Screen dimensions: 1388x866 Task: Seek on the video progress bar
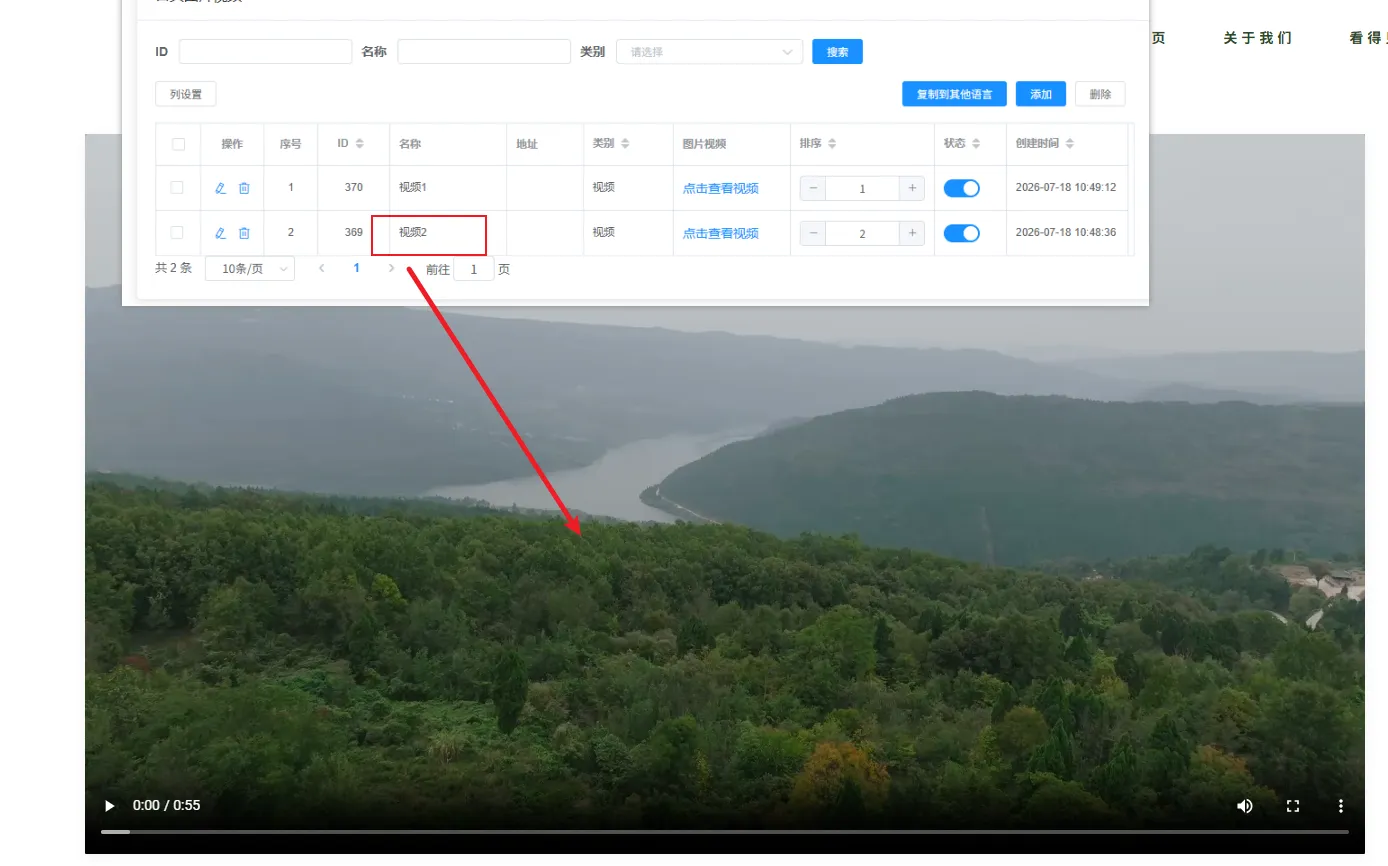725,832
